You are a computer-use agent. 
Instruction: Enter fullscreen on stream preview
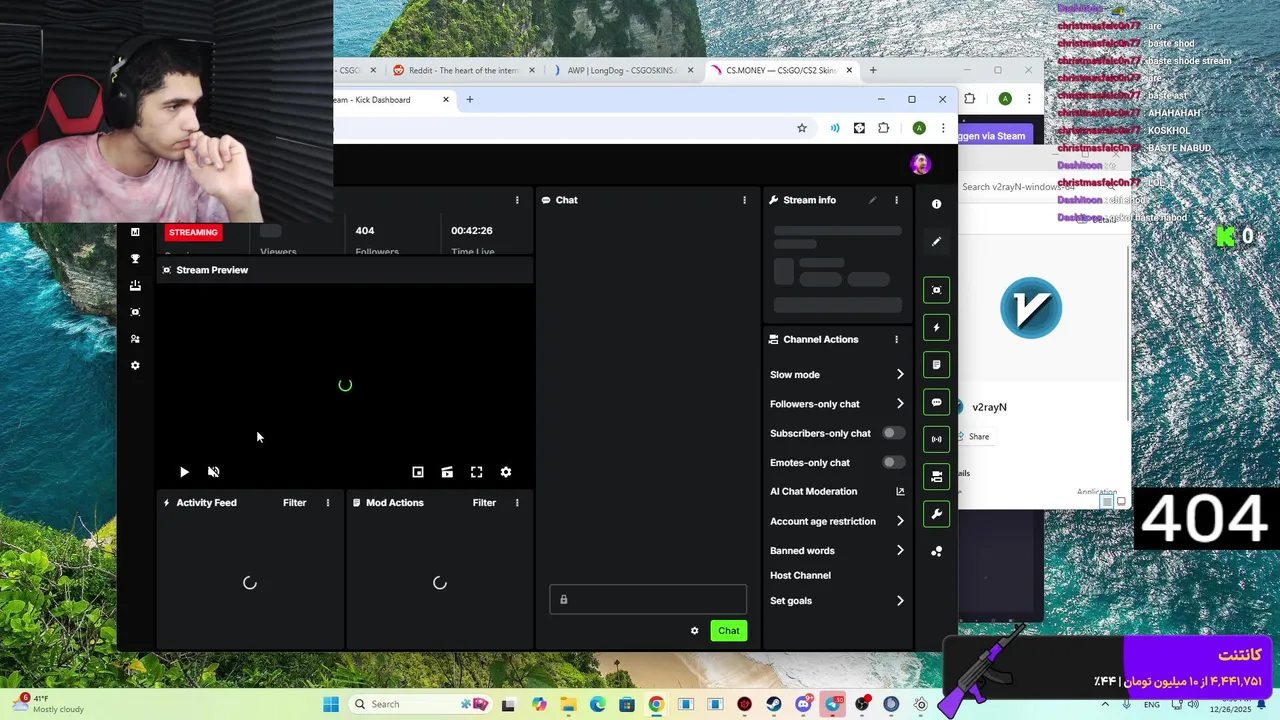[x=477, y=472]
